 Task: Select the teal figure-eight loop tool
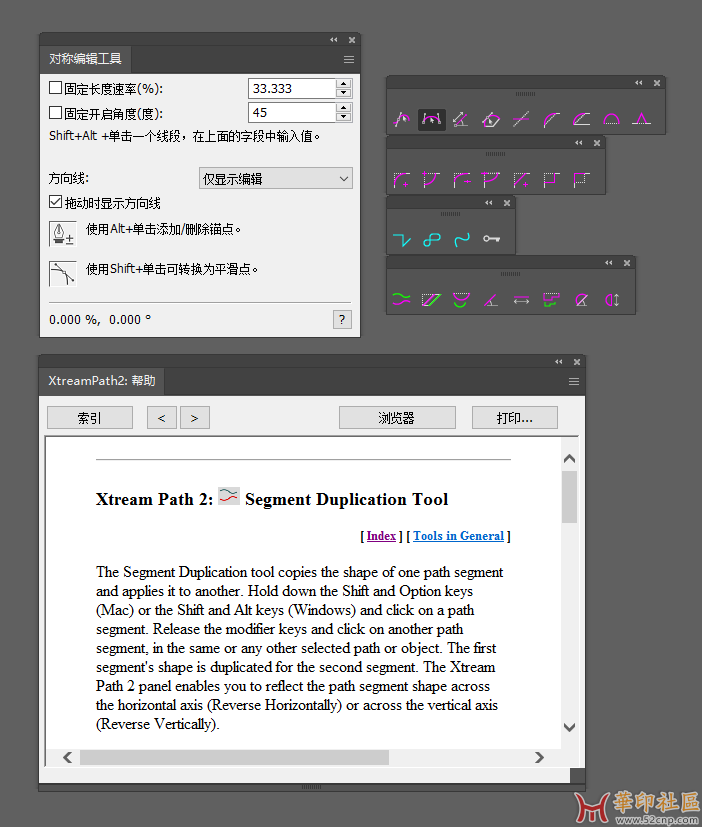[431, 240]
